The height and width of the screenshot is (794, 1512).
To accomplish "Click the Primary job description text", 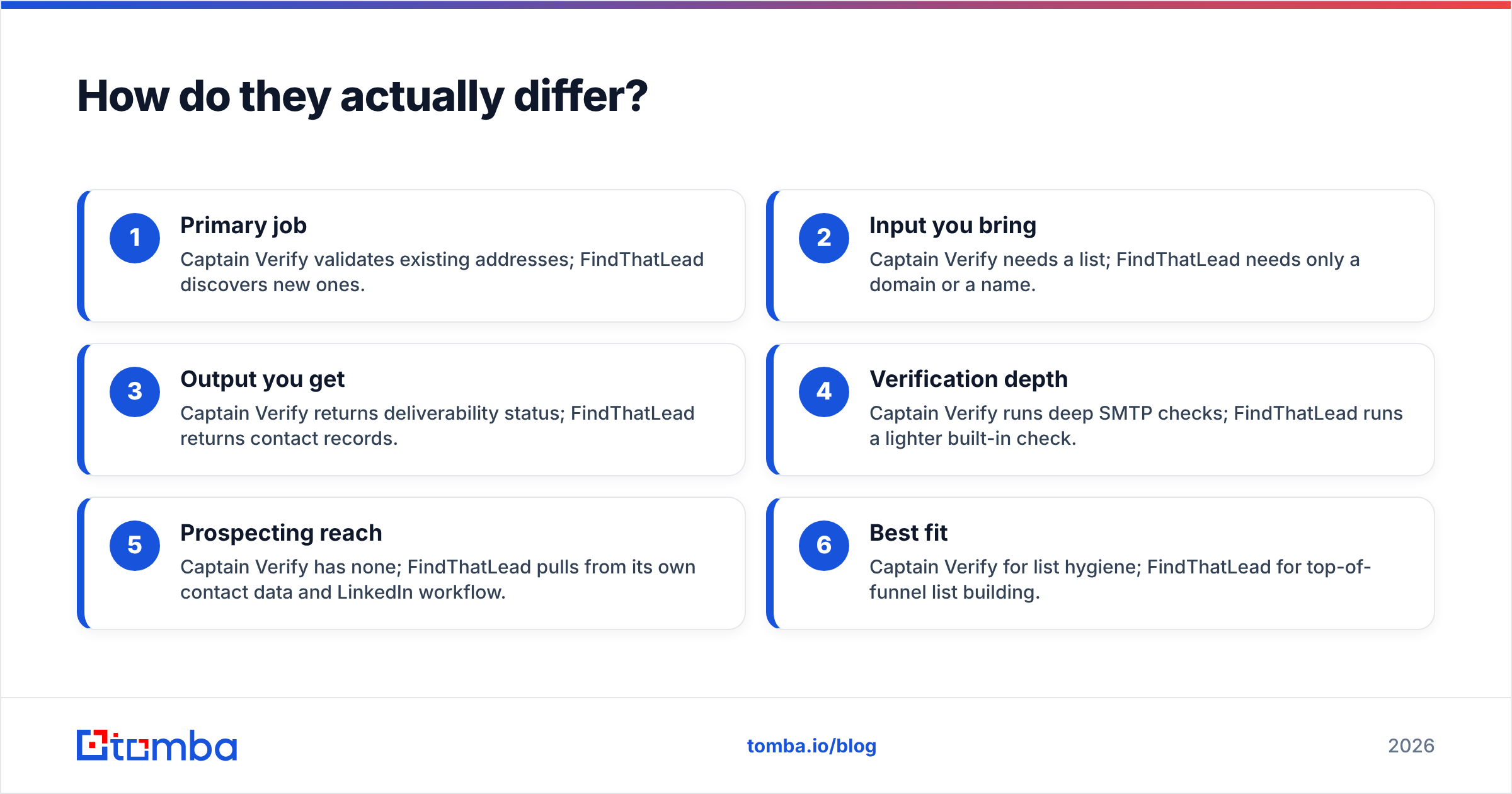I will [442, 272].
